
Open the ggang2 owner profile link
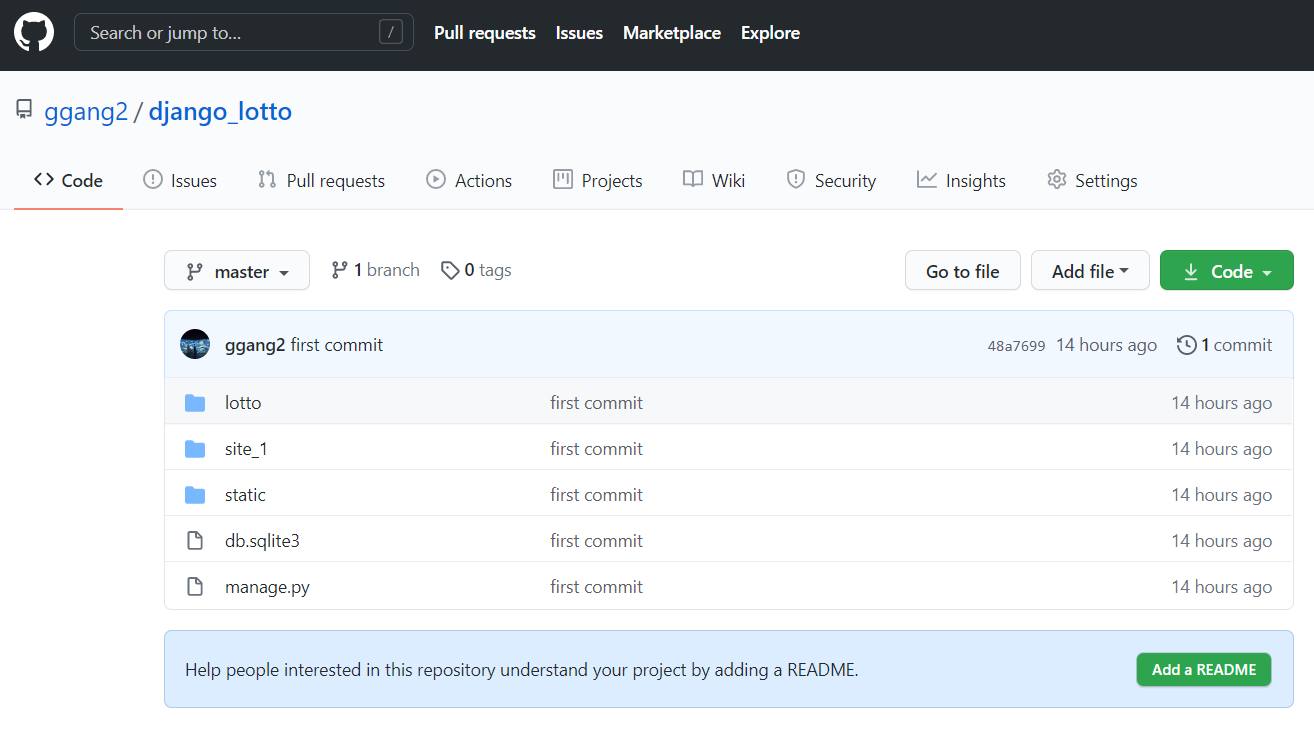(x=86, y=111)
